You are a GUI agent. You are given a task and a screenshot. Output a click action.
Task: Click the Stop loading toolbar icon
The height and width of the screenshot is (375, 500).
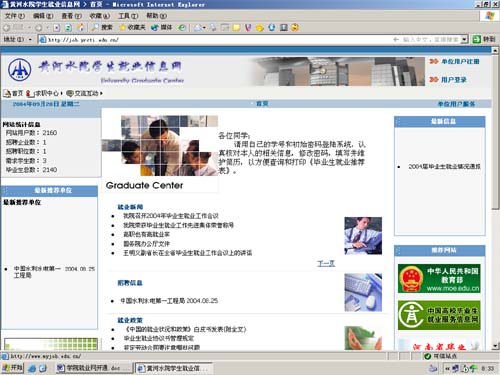pos(56,28)
